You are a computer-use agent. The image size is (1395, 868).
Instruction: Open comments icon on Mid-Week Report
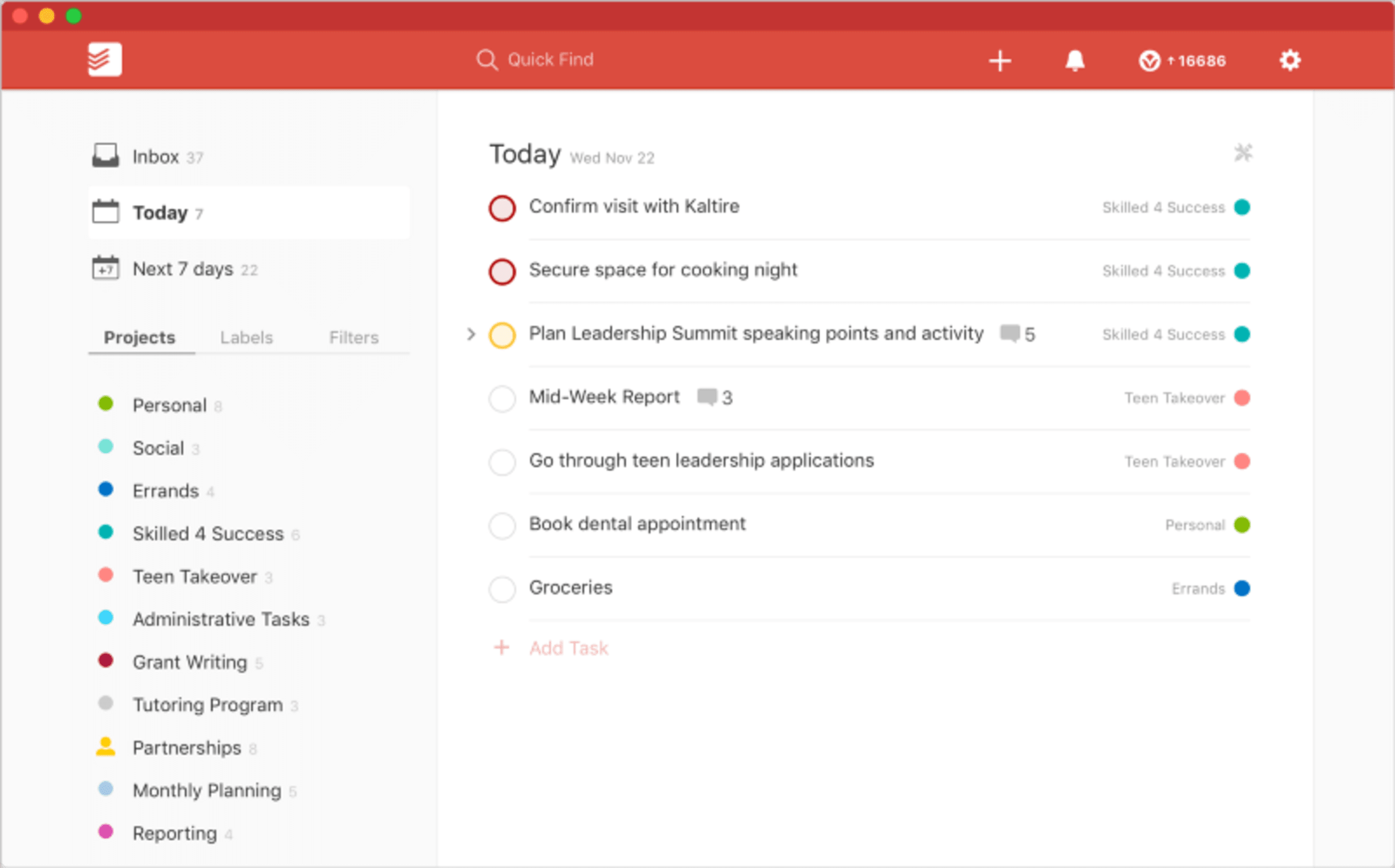click(x=707, y=397)
